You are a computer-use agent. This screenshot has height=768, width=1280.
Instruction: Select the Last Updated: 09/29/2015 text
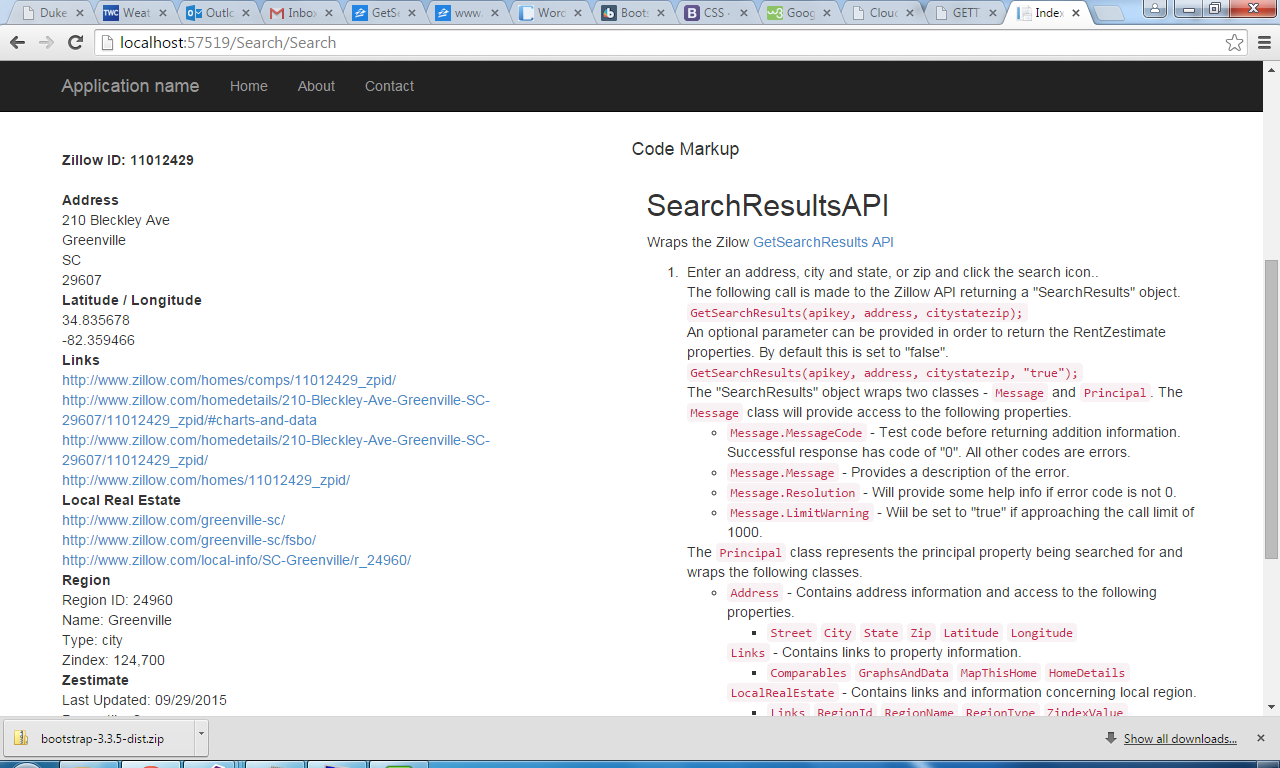pos(144,700)
